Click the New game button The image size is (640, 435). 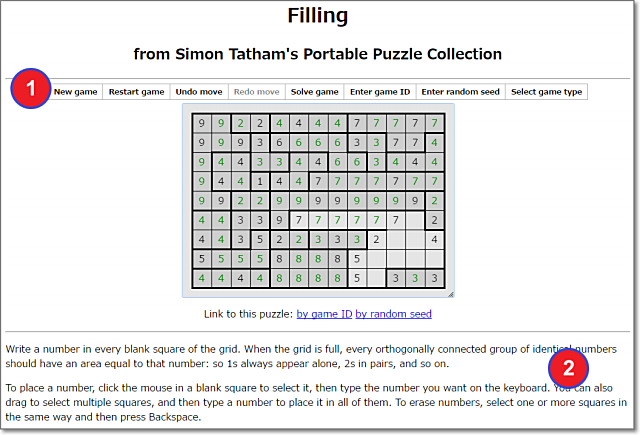(x=76, y=92)
